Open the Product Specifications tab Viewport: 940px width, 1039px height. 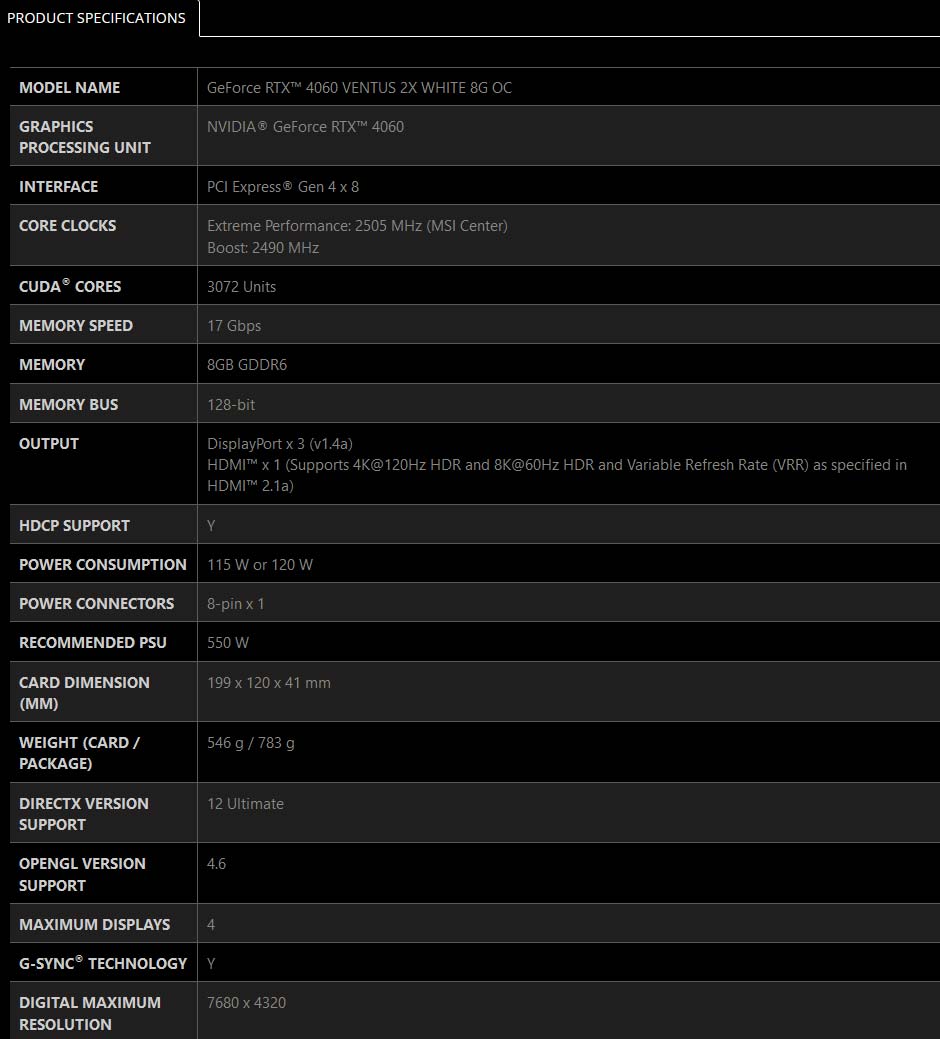coord(97,18)
